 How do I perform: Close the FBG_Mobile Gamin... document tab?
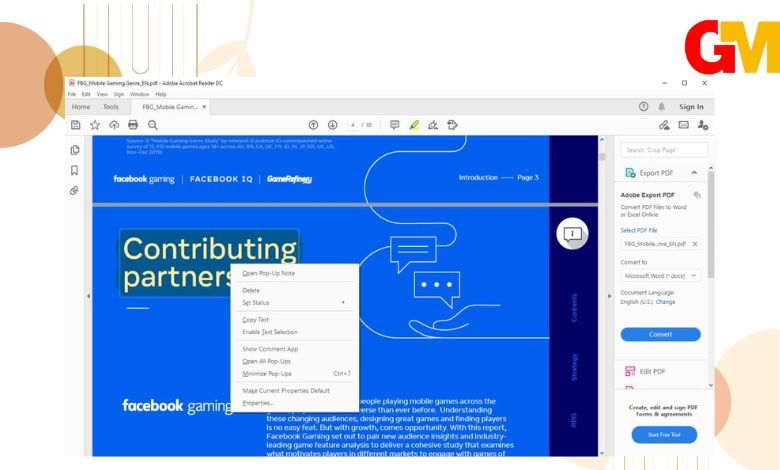pyautogui.click(x=204, y=106)
